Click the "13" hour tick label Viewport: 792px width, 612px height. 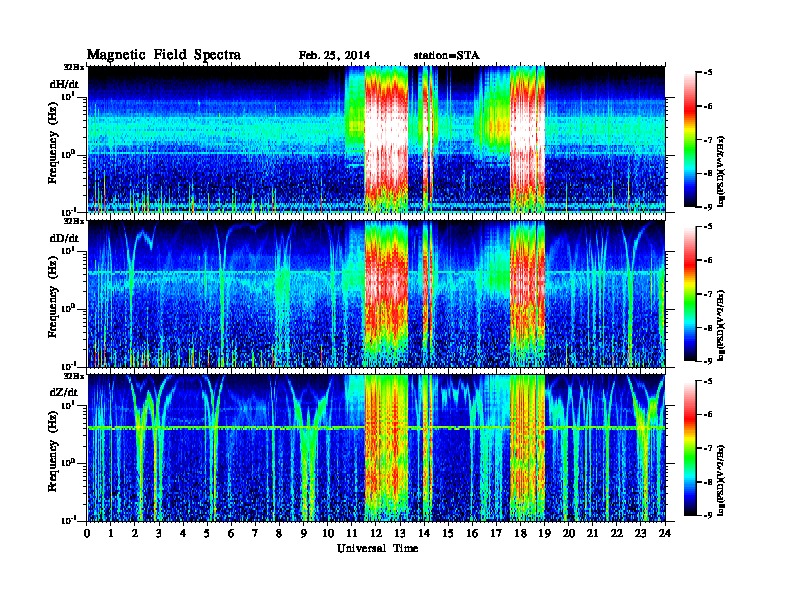[x=400, y=533]
